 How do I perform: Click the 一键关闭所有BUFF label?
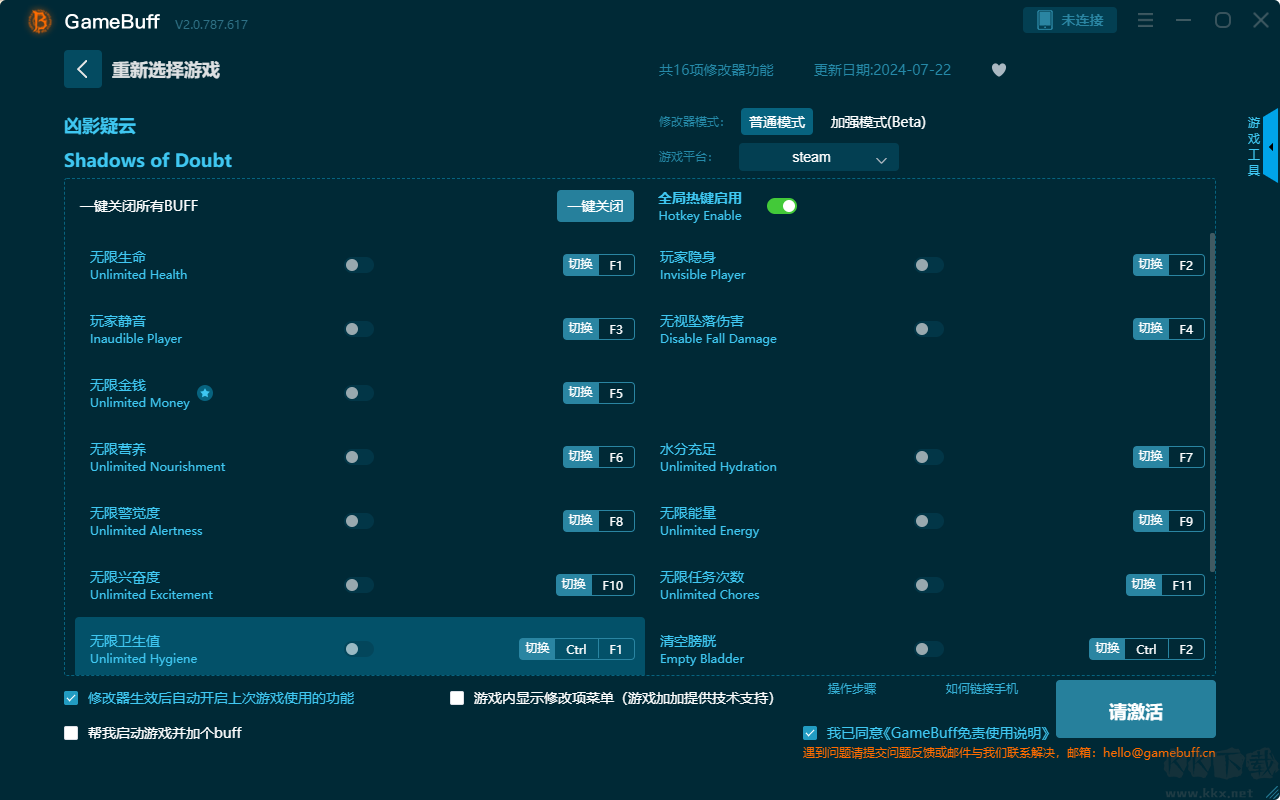tap(139, 206)
